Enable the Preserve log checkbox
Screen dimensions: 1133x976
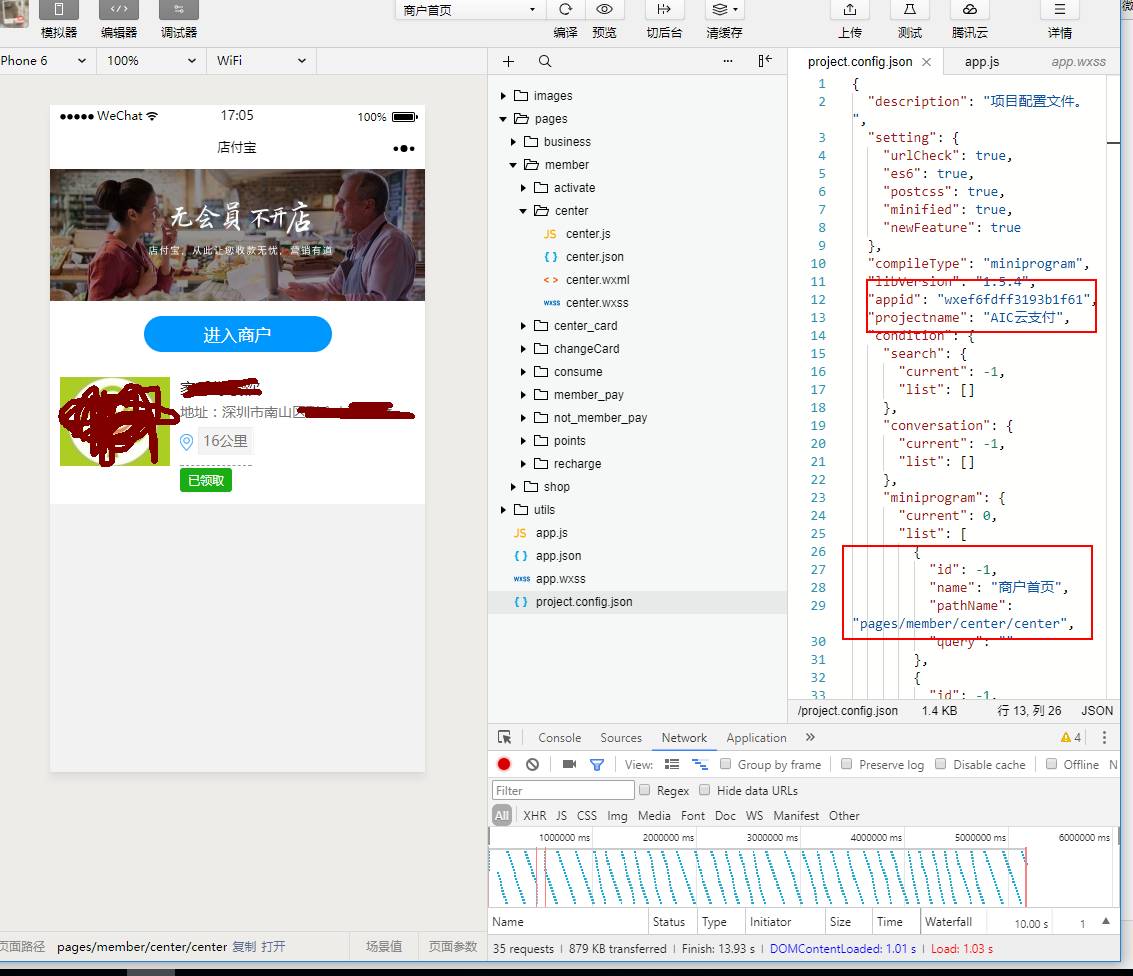point(847,764)
